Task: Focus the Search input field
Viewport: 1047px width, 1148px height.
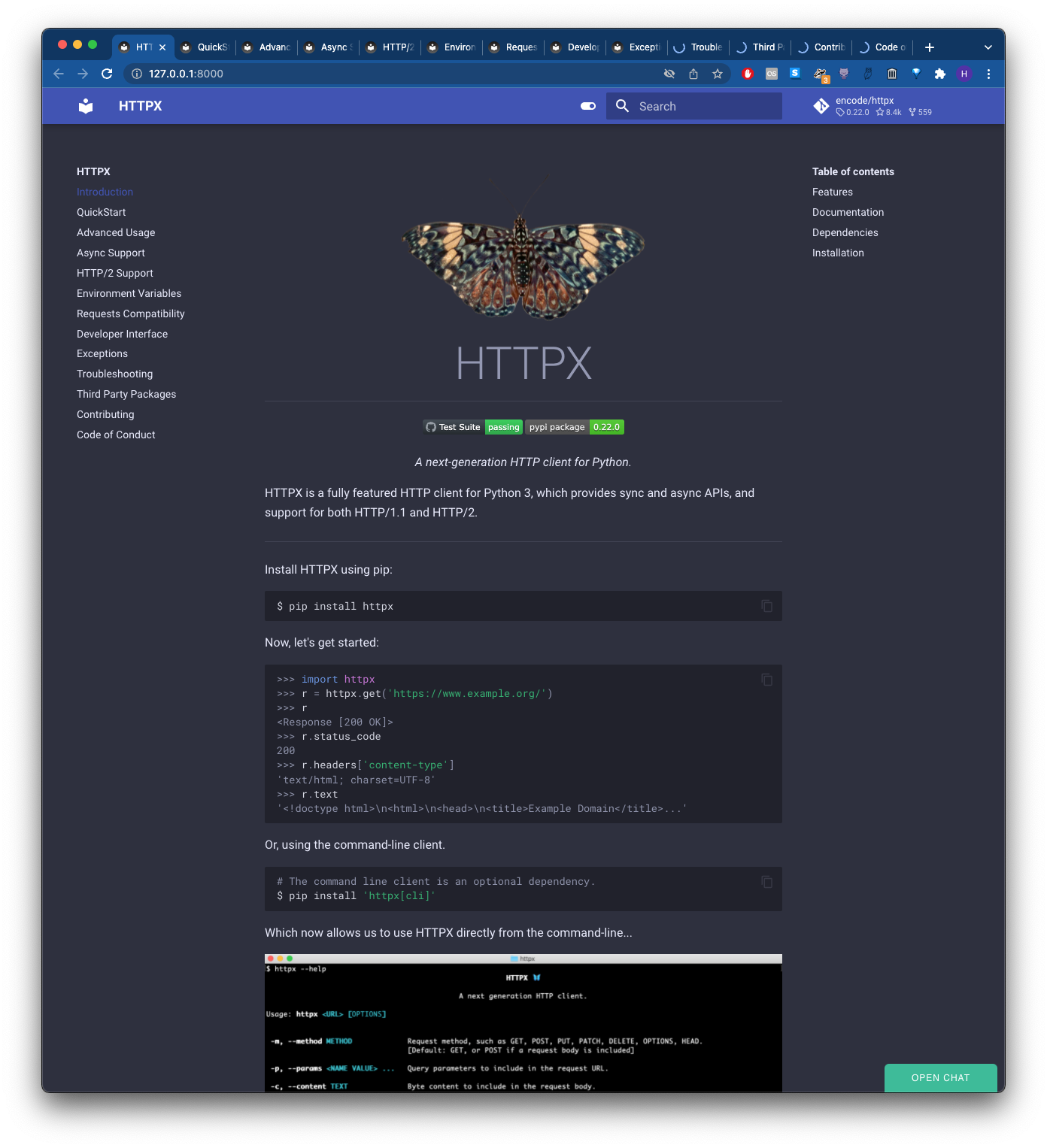Action: click(694, 106)
